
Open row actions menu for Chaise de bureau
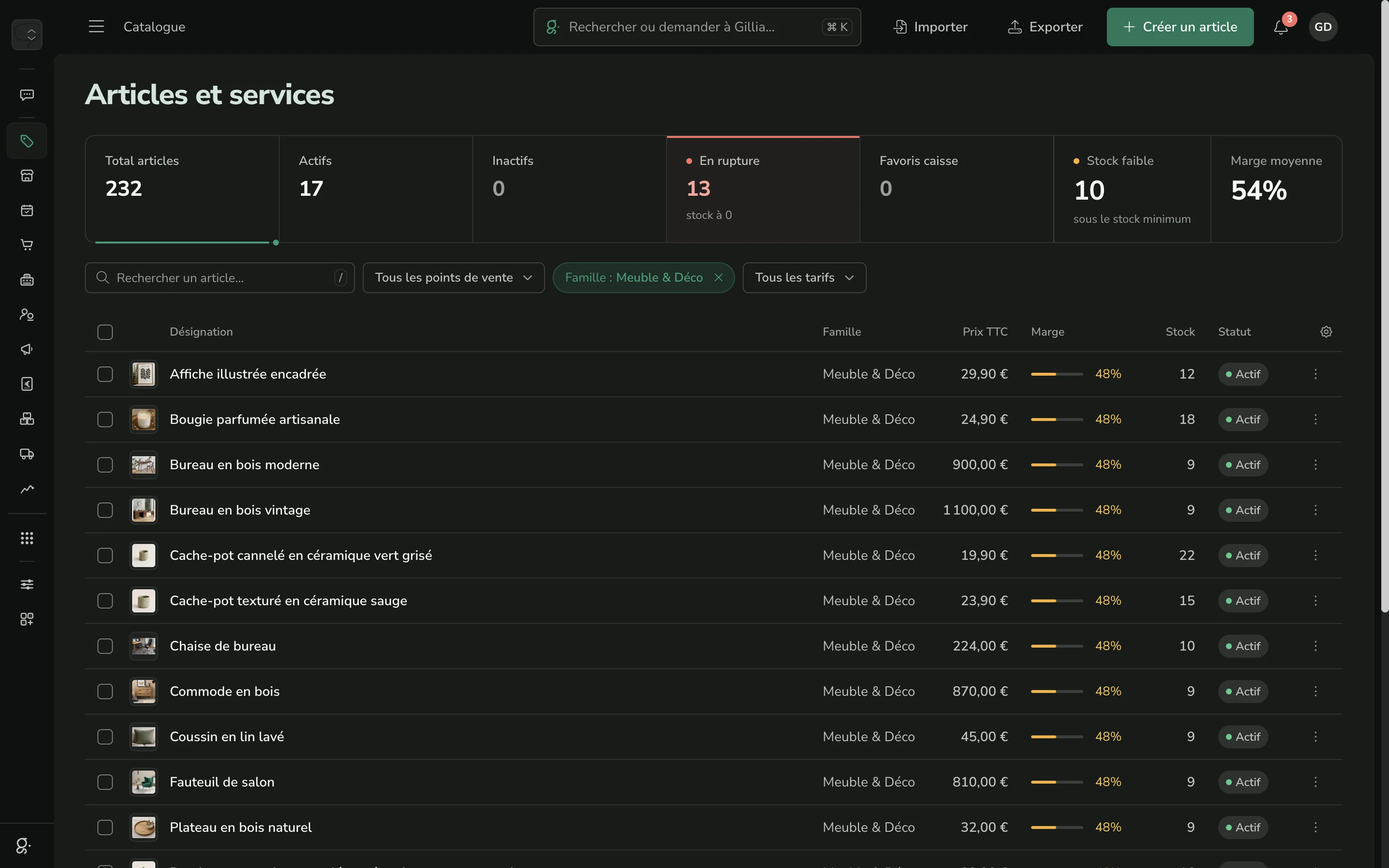pos(1316,646)
